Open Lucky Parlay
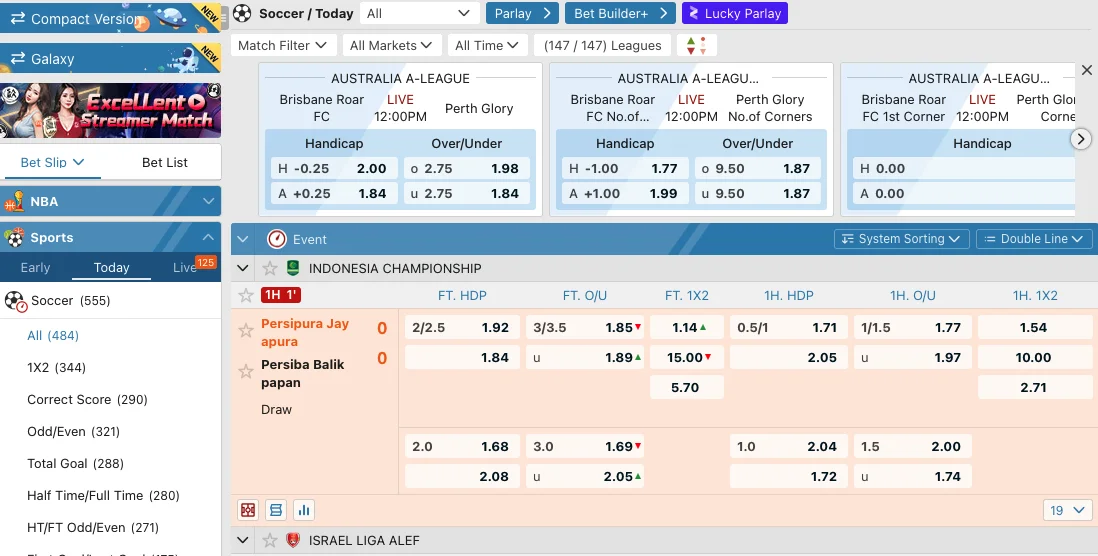 pyautogui.click(x=735, y=13)
